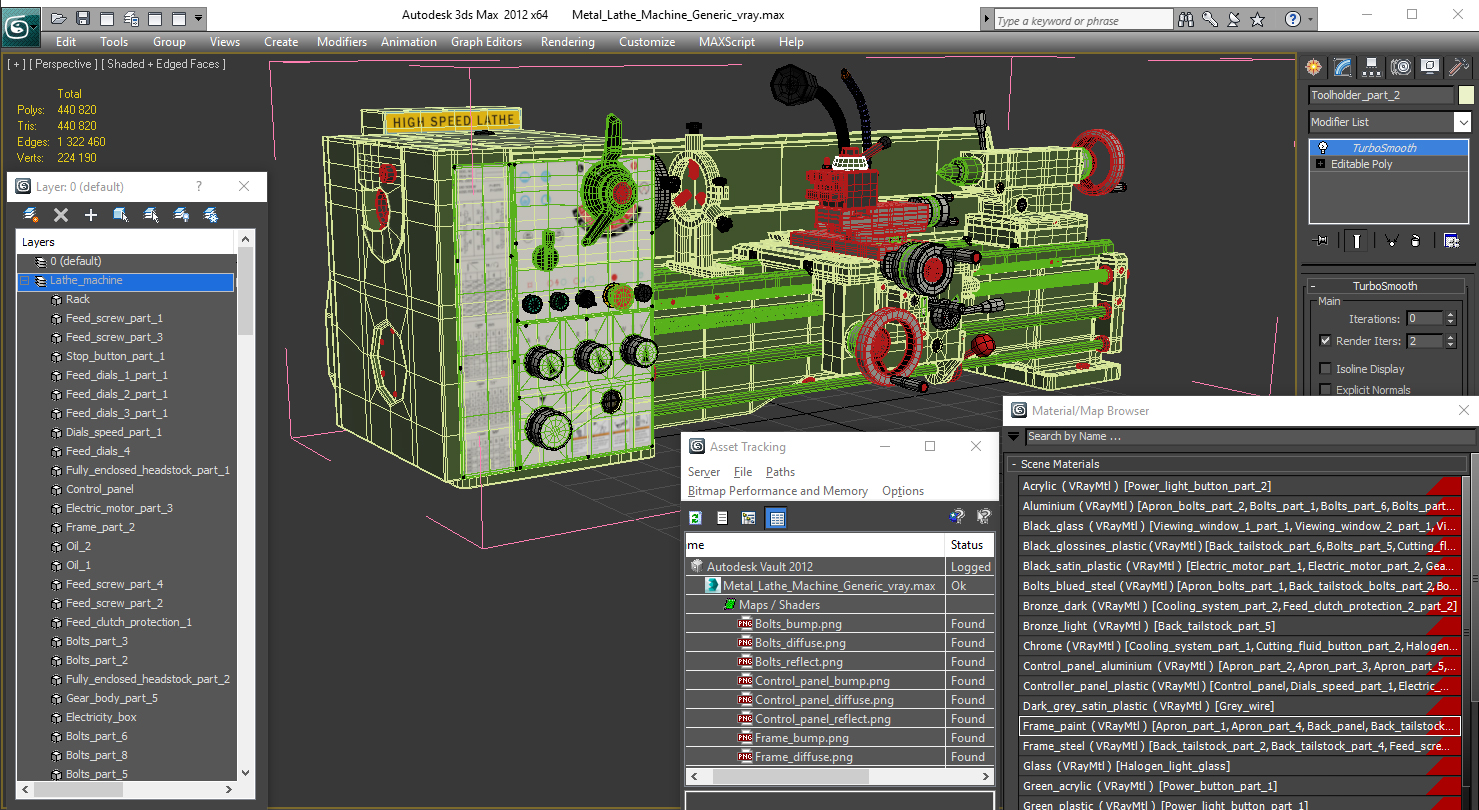Image resolution: width=1479 pixels, height=810 pixels.
Task: Click the Save File floppy disk icon
Action: pos(83,18)
